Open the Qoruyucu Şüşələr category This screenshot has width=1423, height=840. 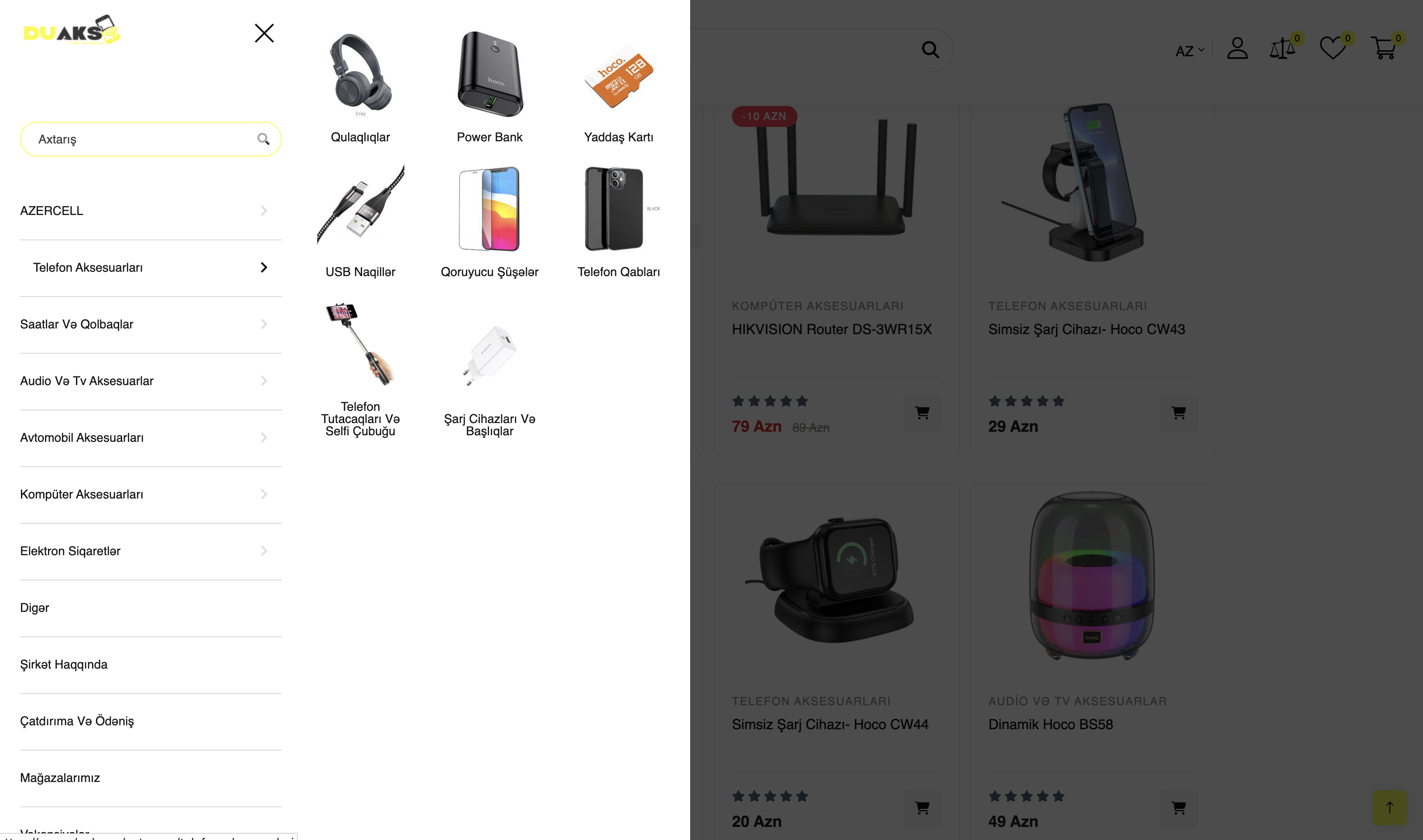(489, 221)
